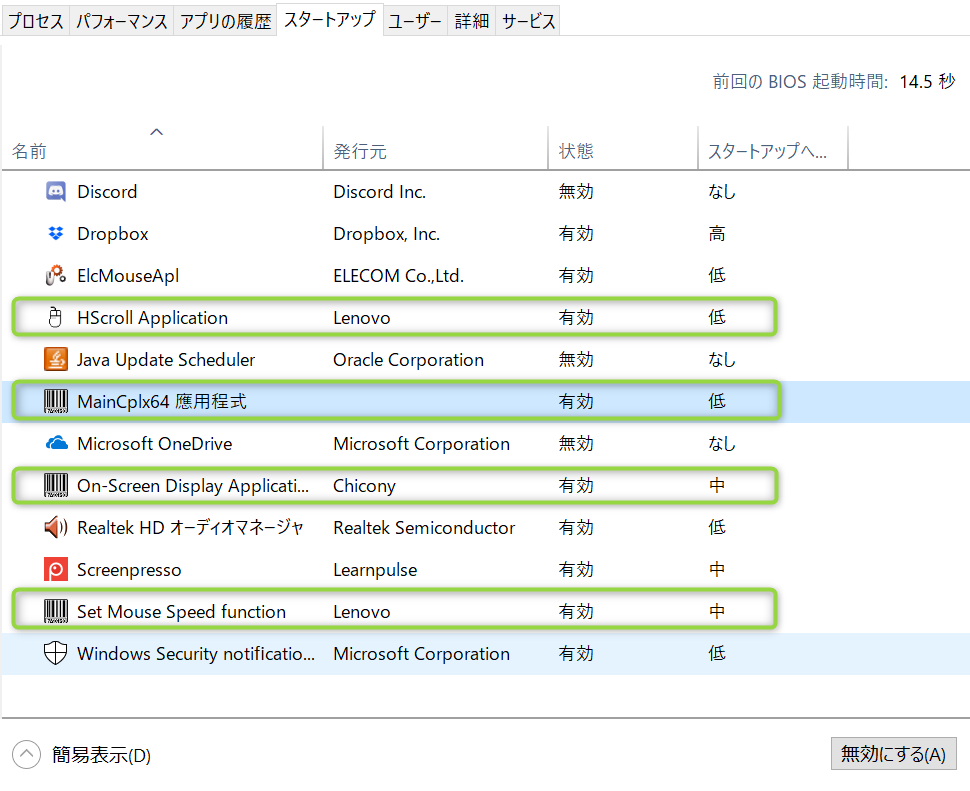The image size is (970, 791).
Task: Select the Windows Security shield icon
Action: [56, 654]
